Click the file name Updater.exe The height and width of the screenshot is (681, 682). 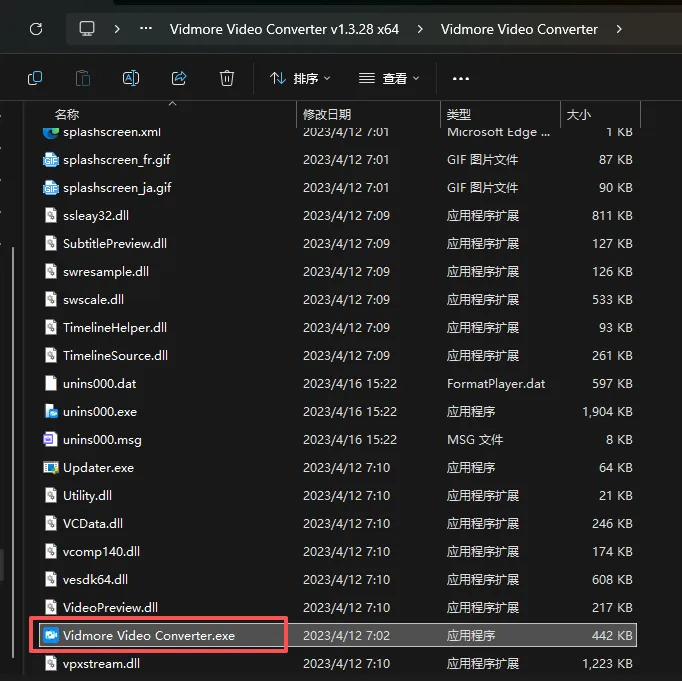coord(98,468)
